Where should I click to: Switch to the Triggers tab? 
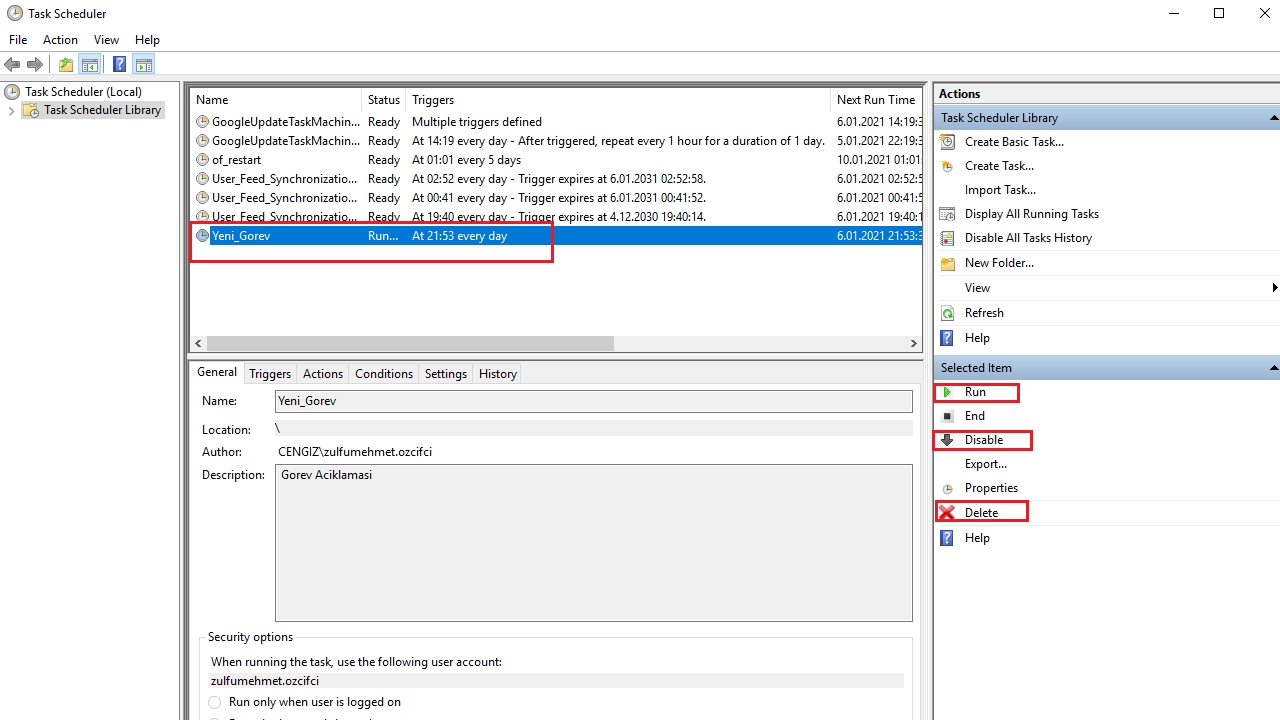pos(270,374)
